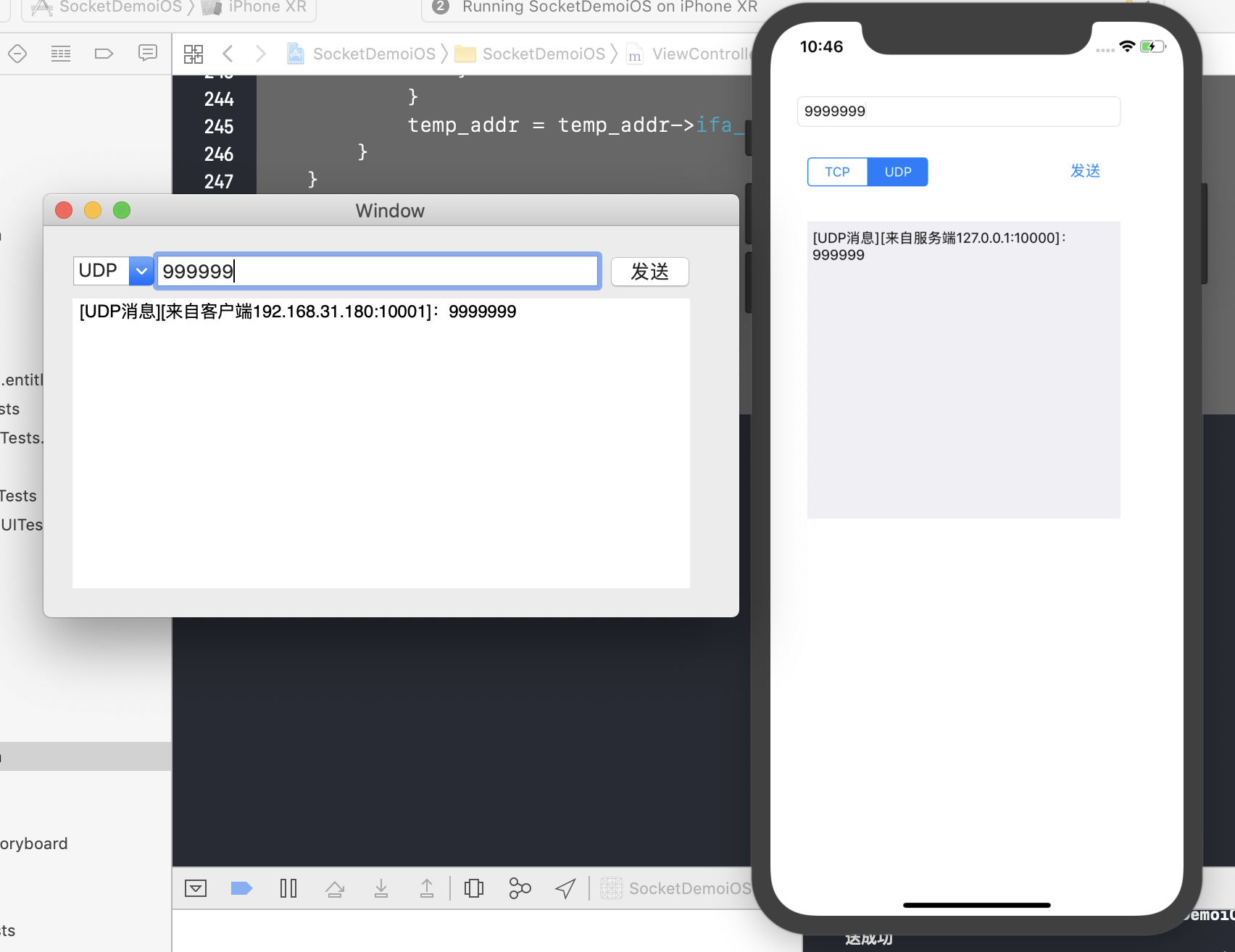Click the Step Into debug icon
1235x952 pixels.
381,888
